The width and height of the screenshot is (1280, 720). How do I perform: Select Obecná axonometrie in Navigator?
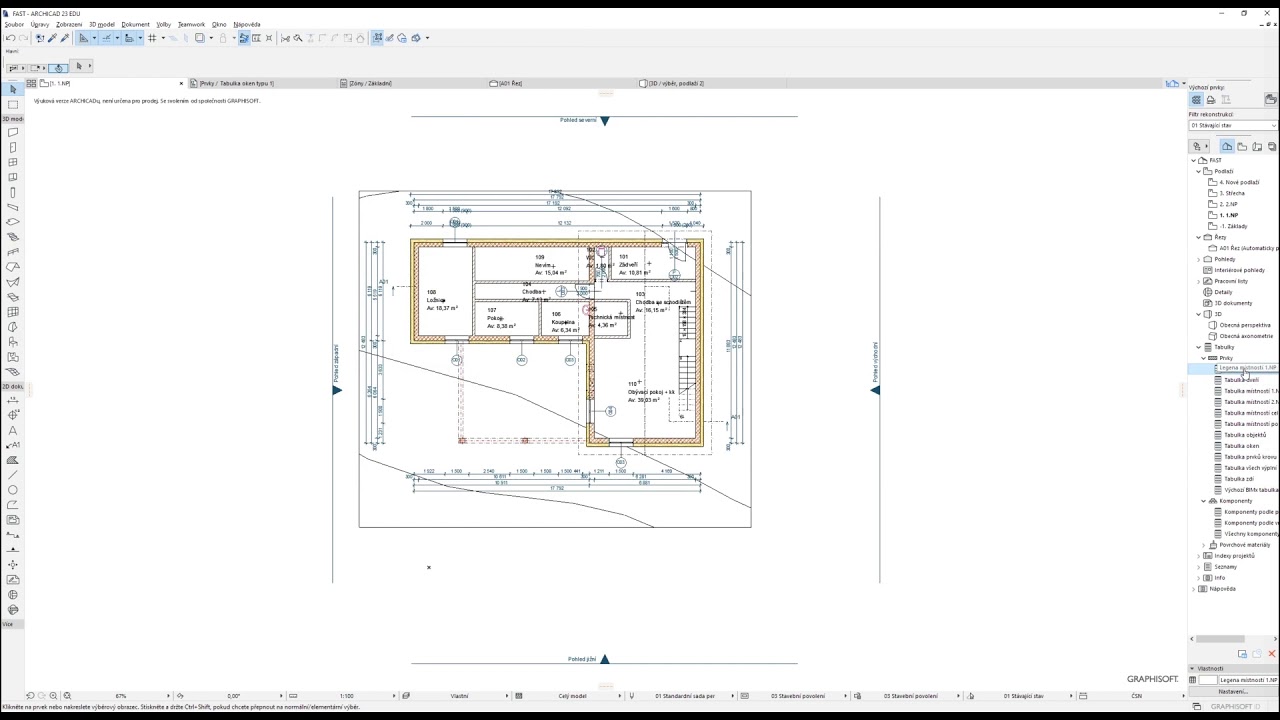(x=1246, y=336)
